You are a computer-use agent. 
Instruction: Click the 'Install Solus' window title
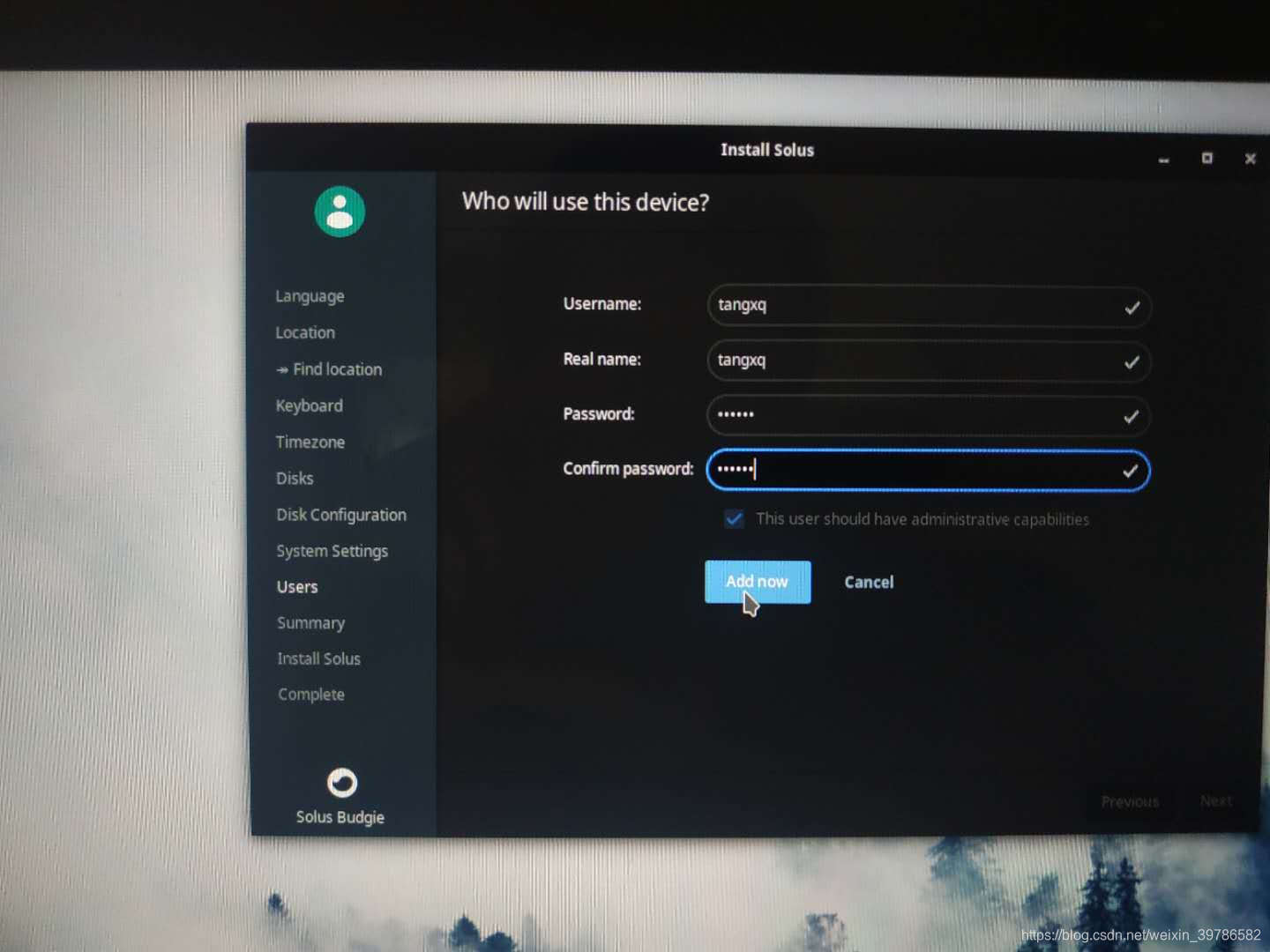point(767,150)
